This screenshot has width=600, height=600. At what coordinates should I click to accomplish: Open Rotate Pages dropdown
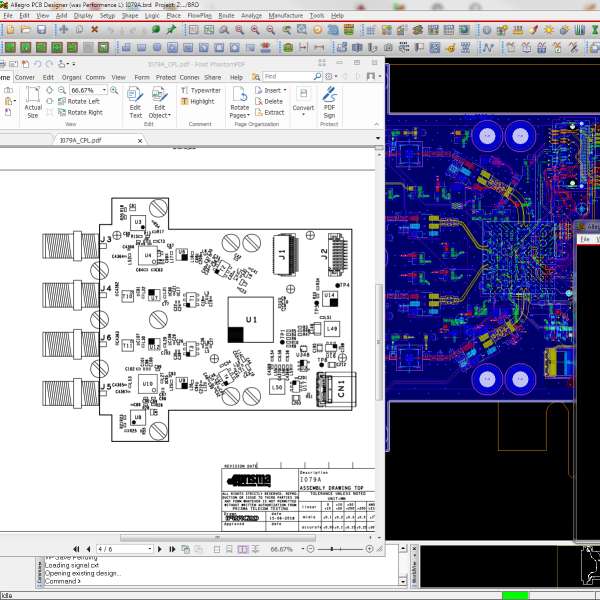pyautogui.click(x=240, y=103)
